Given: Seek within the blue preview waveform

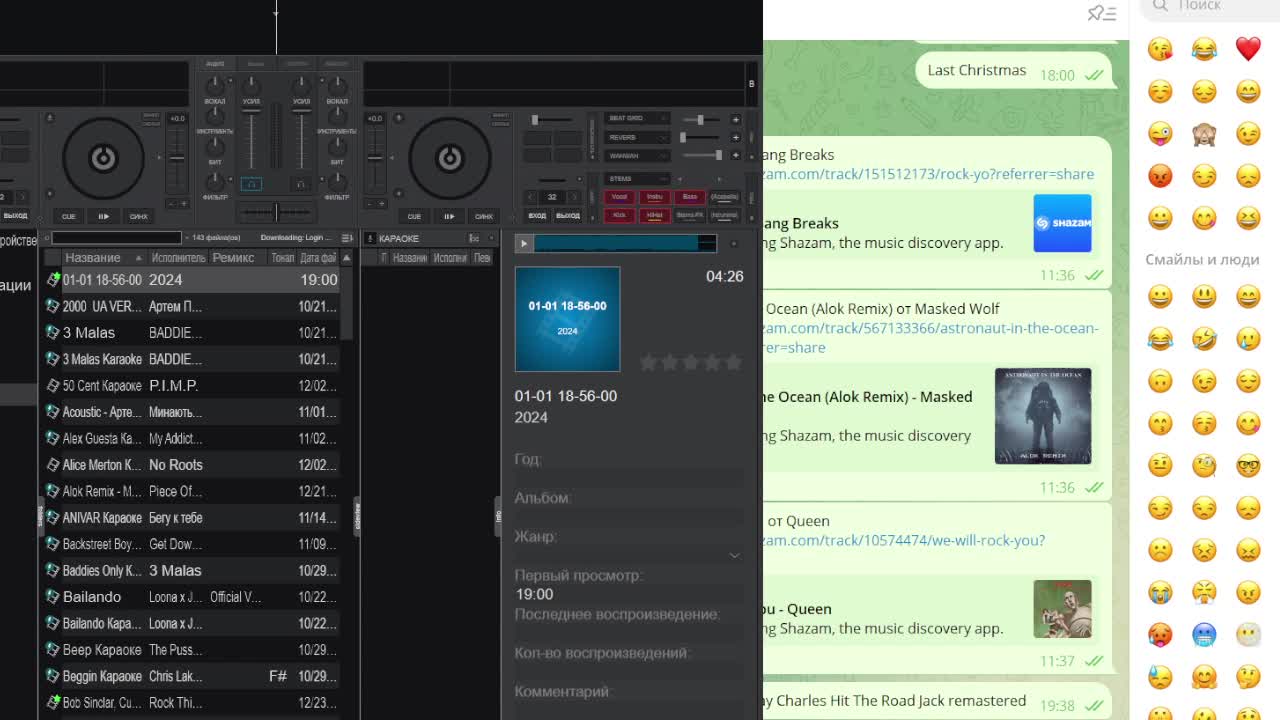Looking at the screenshot, I should point(625,243).
